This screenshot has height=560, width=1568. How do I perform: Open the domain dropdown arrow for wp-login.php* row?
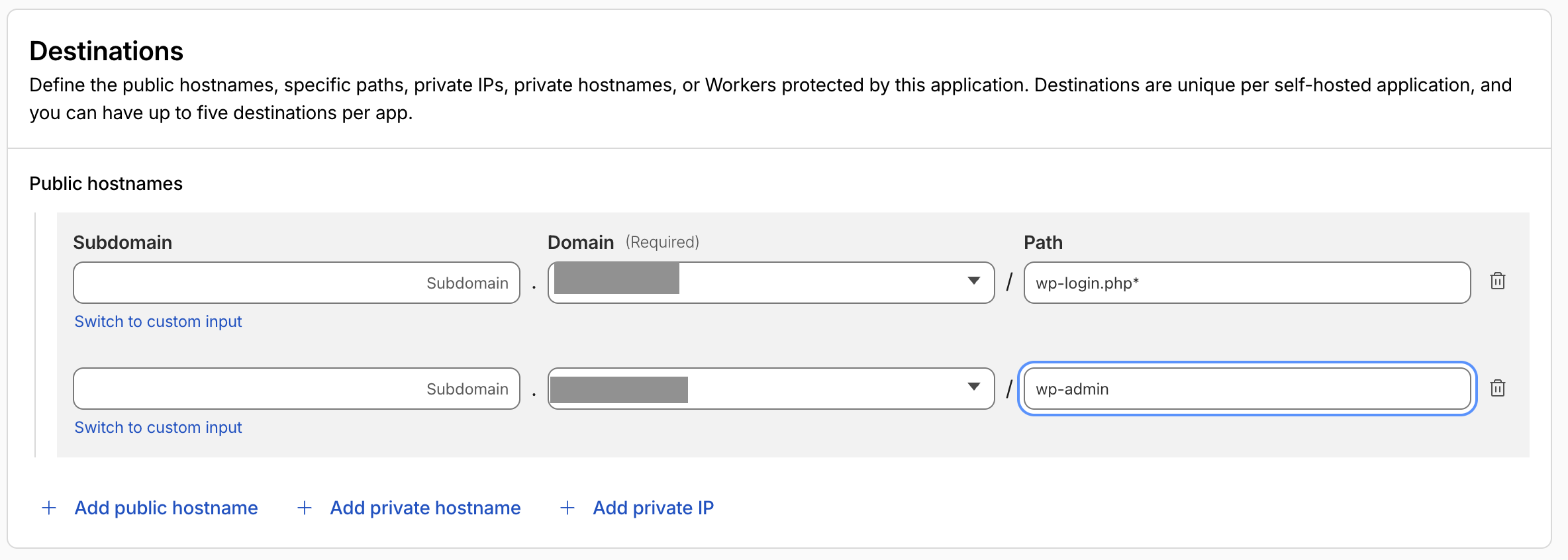[973, 281]
